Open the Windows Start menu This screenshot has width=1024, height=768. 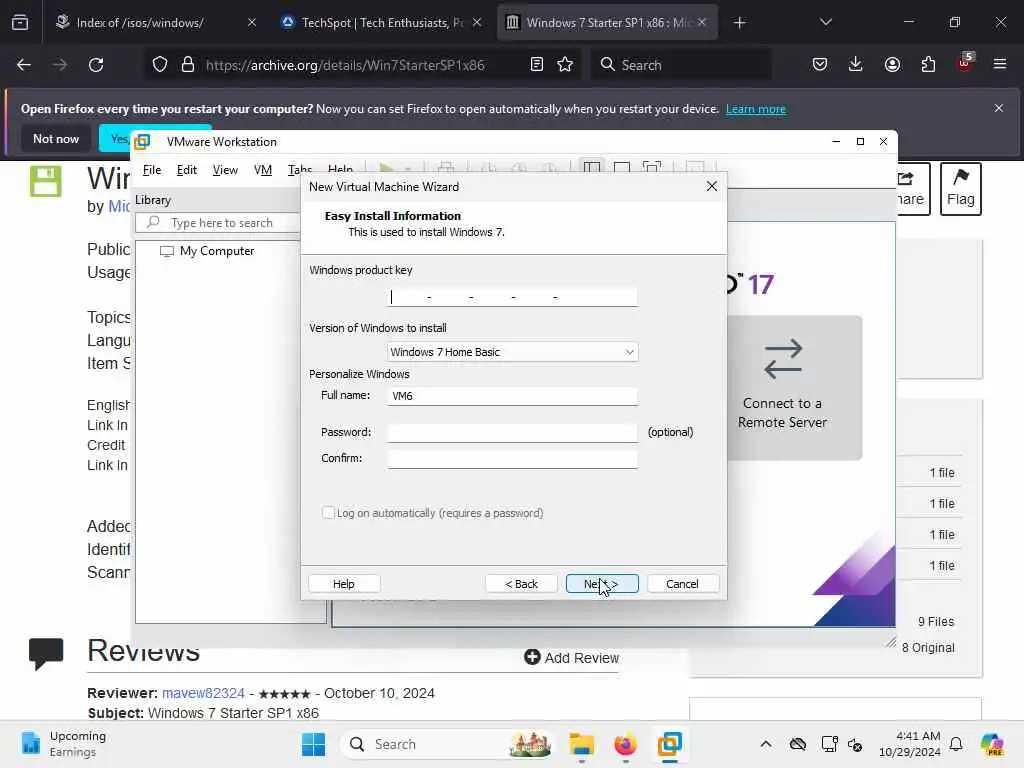pyautogui.click(x=313, y=744)
